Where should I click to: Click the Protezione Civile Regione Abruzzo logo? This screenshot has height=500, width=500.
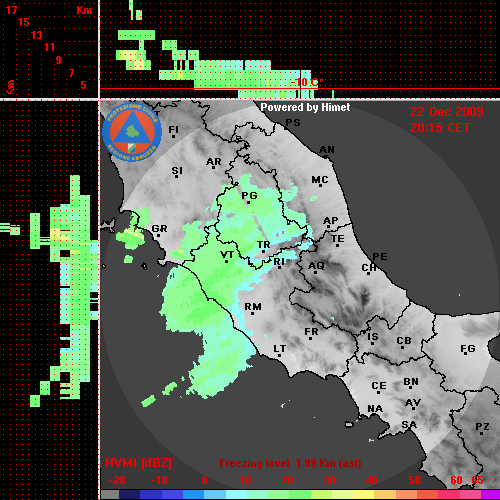[132, 132]
